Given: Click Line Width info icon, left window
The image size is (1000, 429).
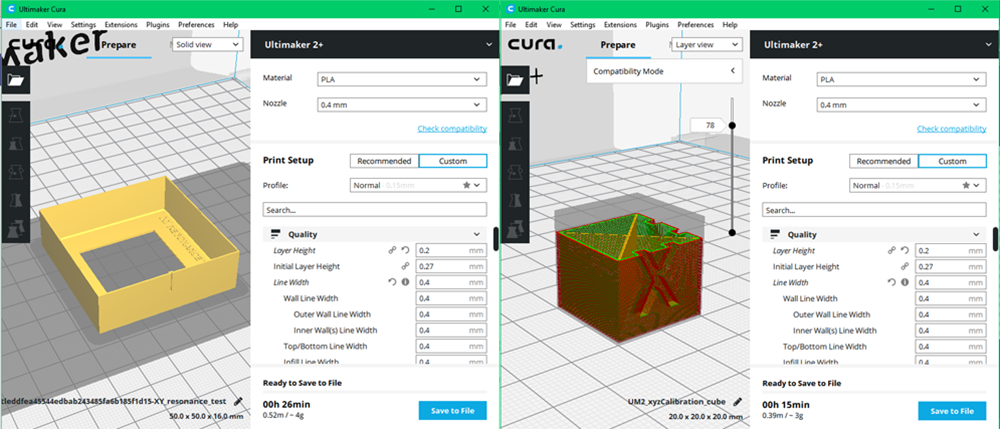Looking at the screenshot, I should [405, 282].
